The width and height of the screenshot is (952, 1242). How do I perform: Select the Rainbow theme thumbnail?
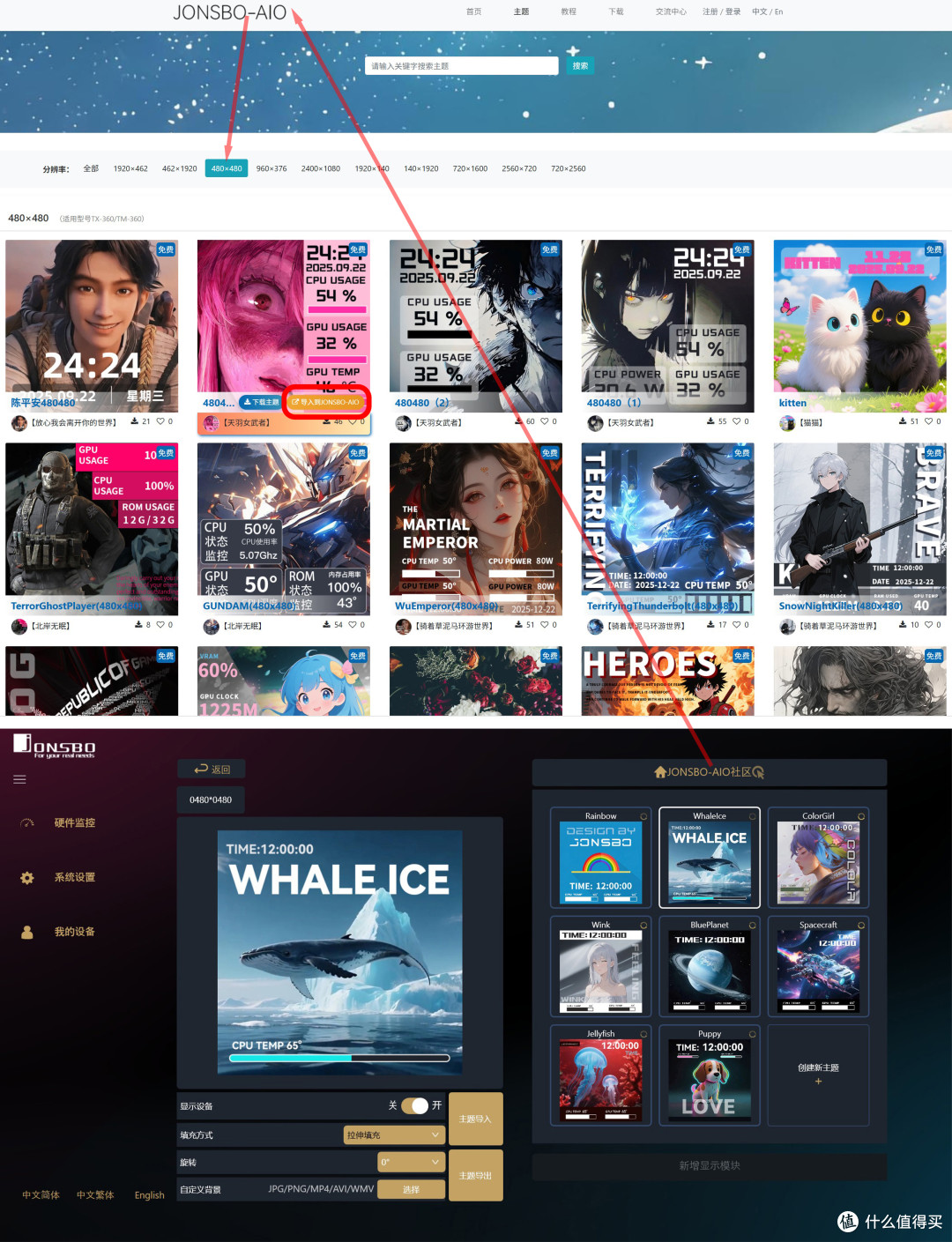(600, 864)
